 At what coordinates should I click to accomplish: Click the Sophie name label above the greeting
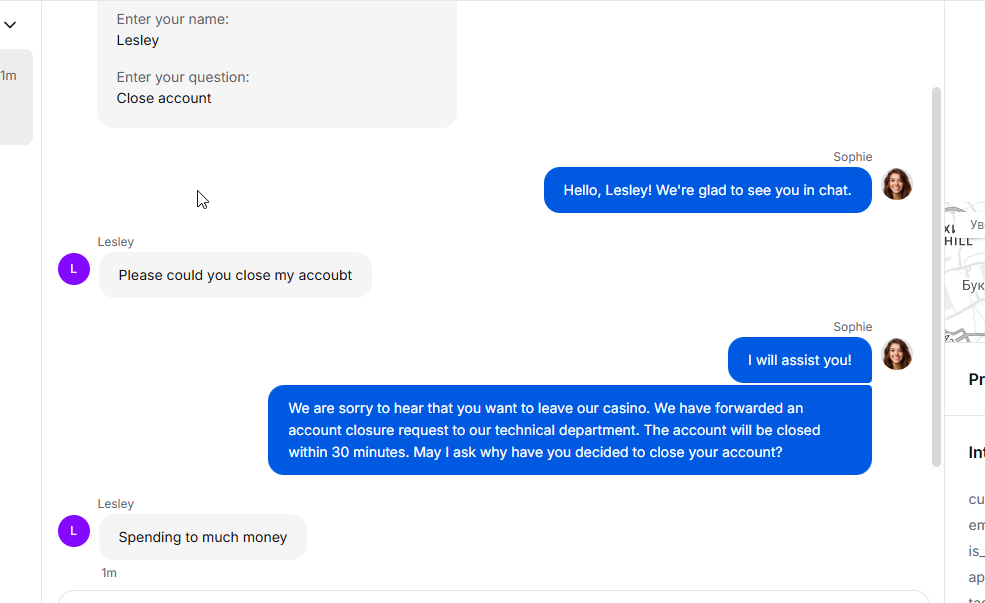pyautogui.click(x=852, y=157)
